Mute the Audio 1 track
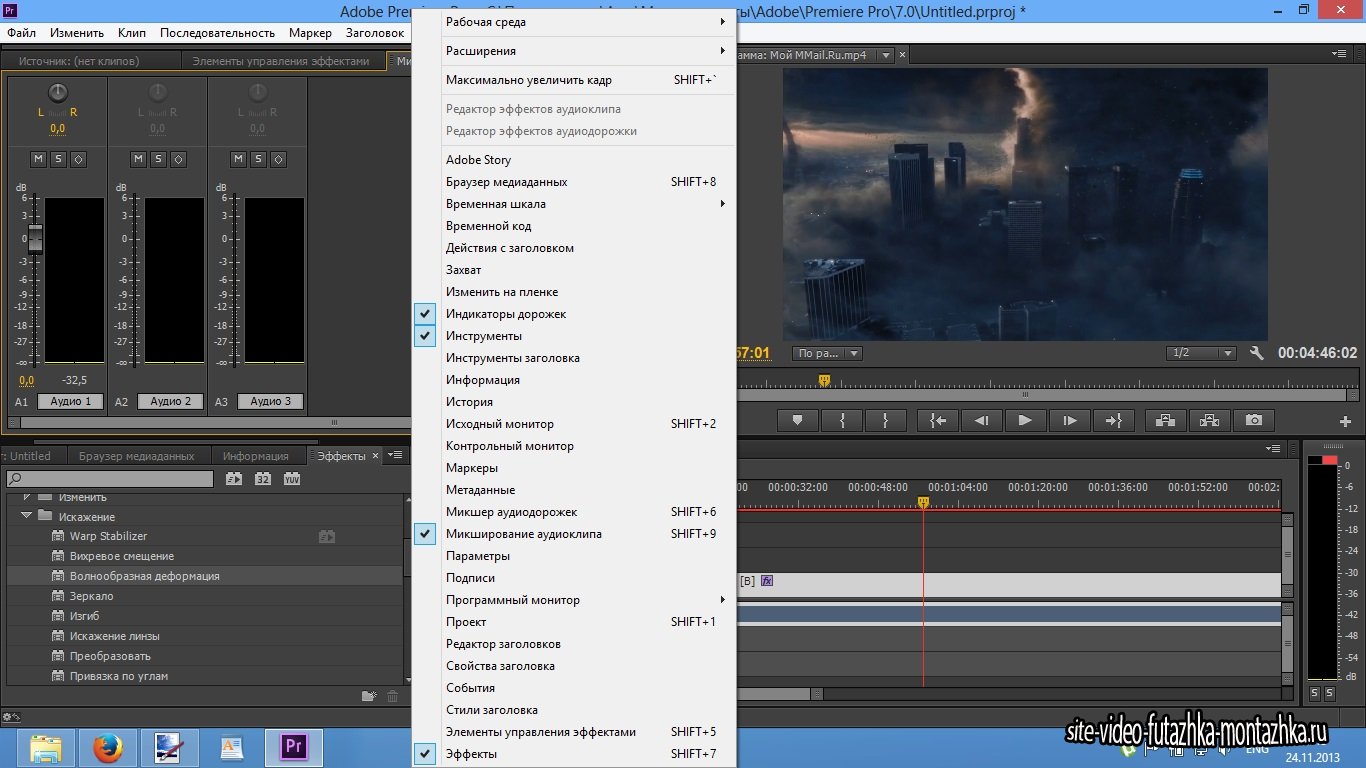This screenshot has width=1366, height=768. click(38, 159)
